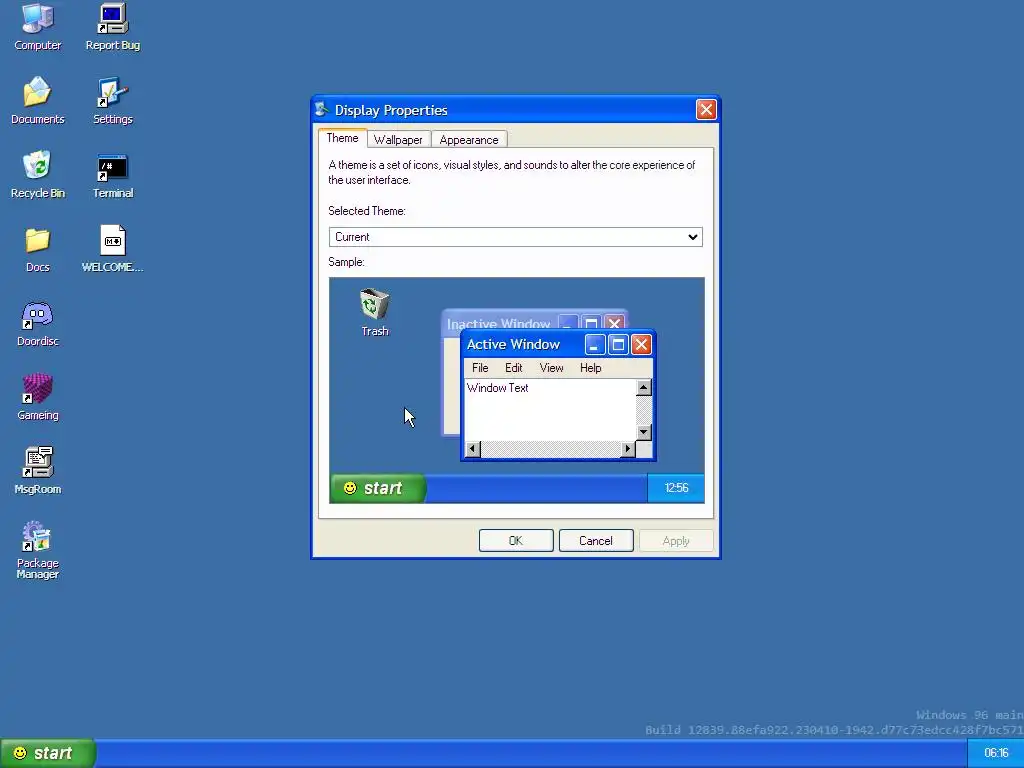Screen dimensions: 1024x768
Task: Click the Inactive Window title in the sample
Action: pyautogui.click(x=498, y=324)
